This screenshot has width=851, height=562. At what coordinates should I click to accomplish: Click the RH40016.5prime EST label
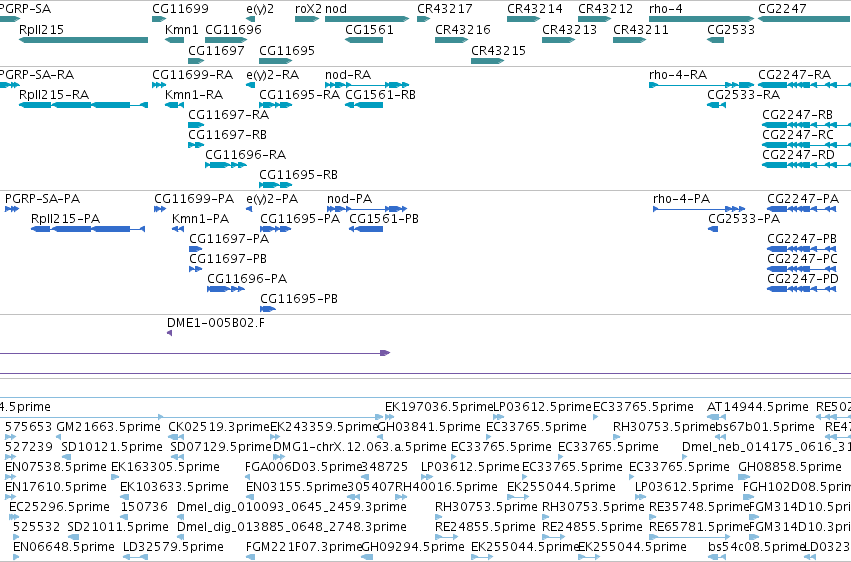tap(446, 487)
